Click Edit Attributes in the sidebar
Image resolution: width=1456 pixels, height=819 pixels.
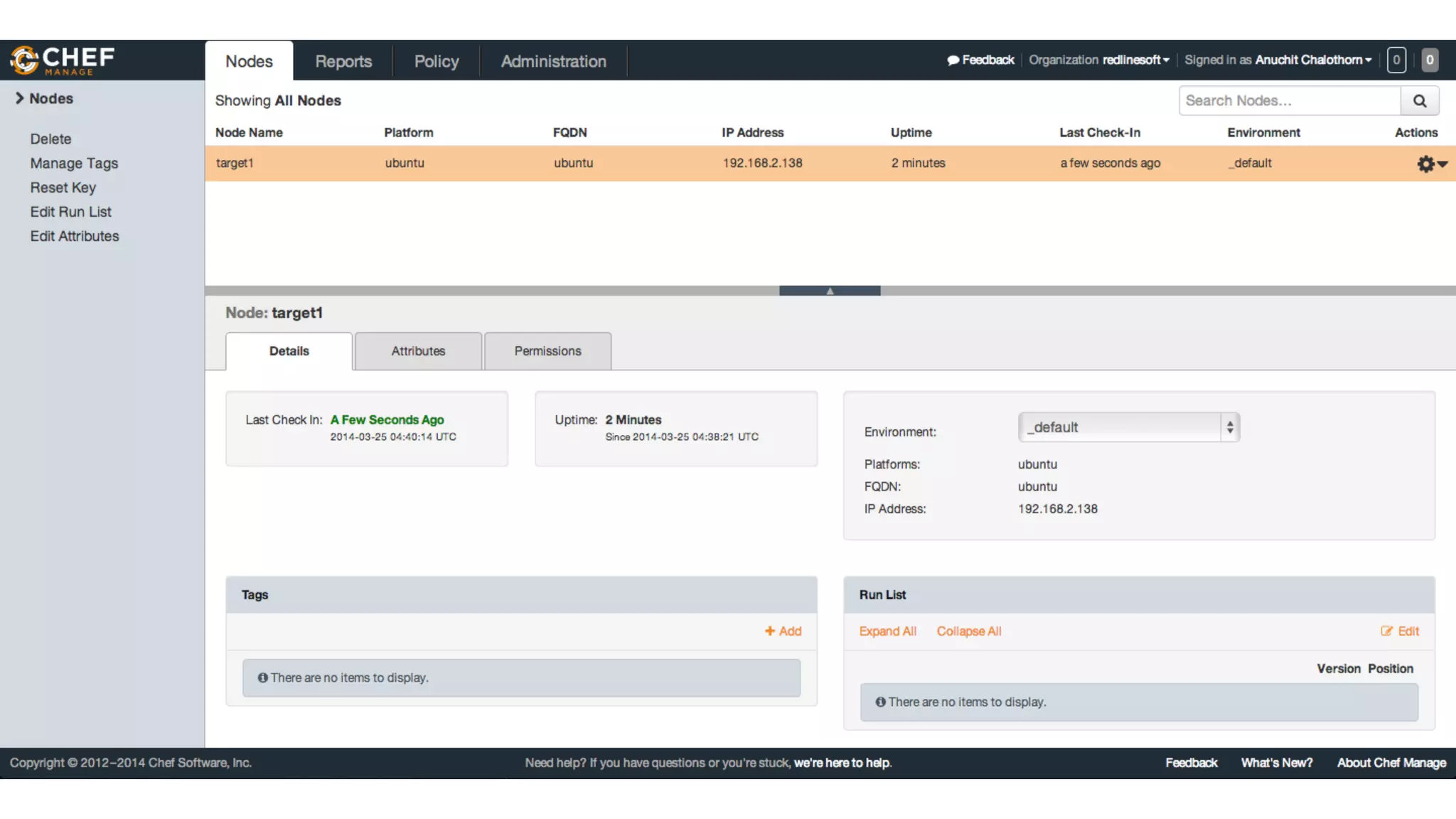pos(75,236)
